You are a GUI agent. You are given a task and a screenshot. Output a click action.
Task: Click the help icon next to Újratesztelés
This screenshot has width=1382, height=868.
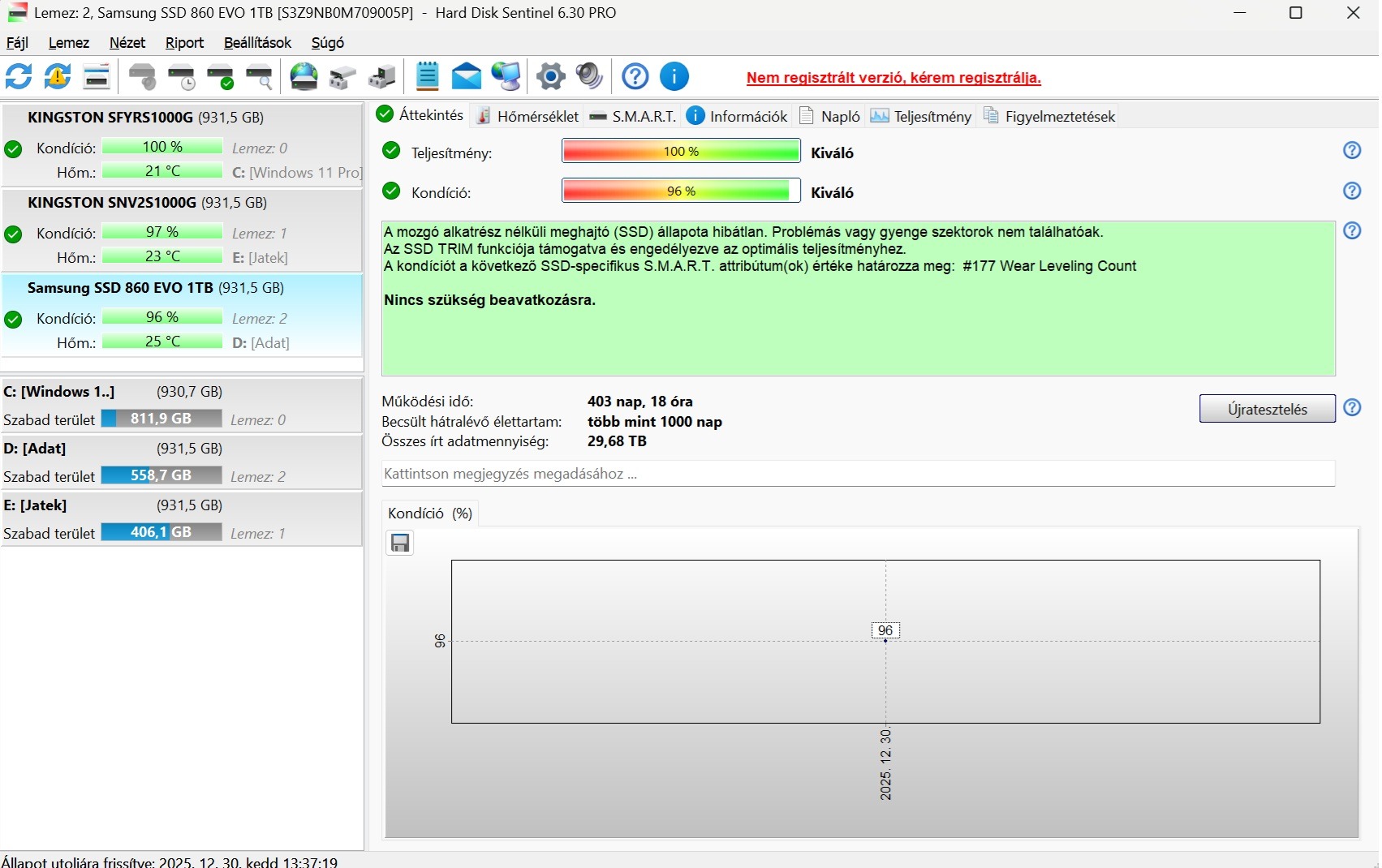pyautogui.click(x=1352, y=407)
